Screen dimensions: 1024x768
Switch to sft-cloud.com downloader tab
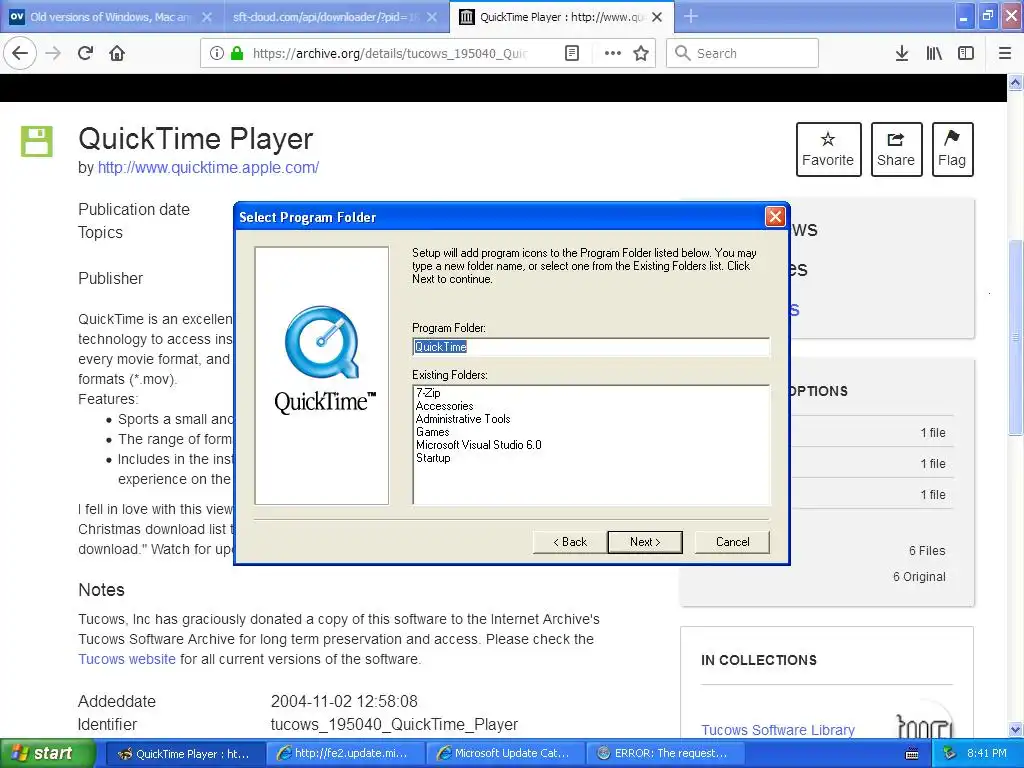336,17
